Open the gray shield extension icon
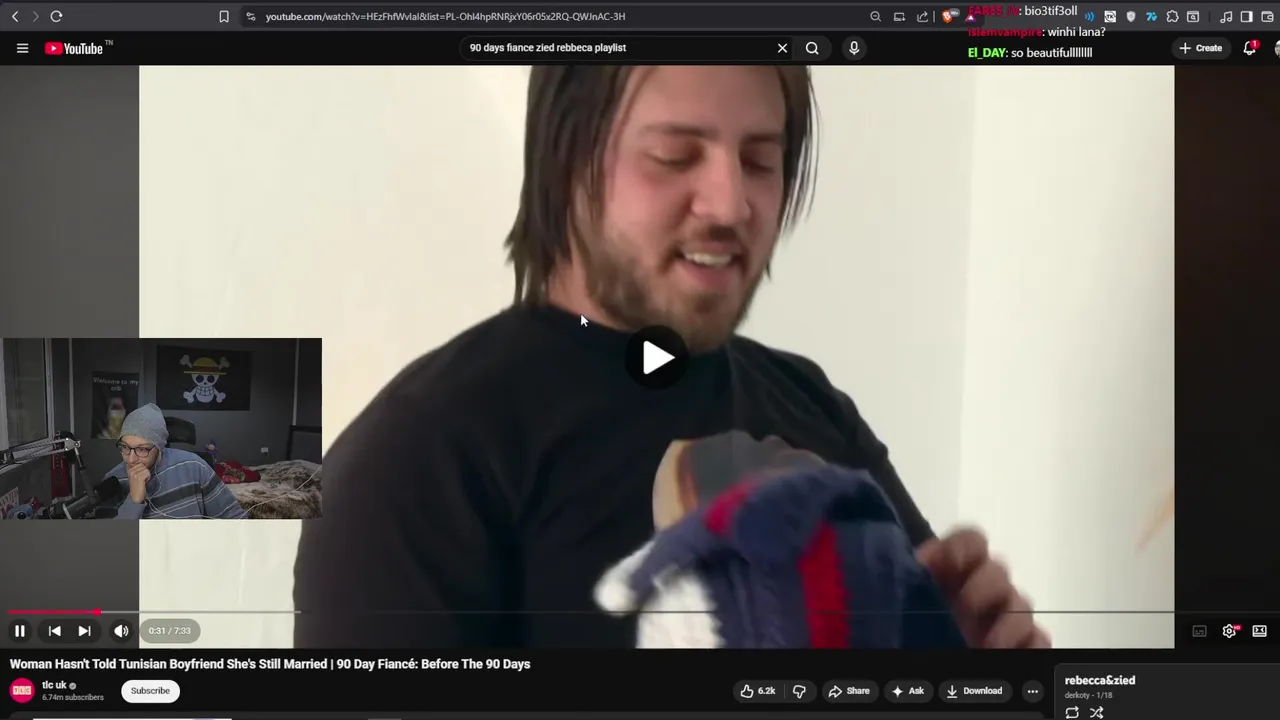 [x=1131, y=16]
